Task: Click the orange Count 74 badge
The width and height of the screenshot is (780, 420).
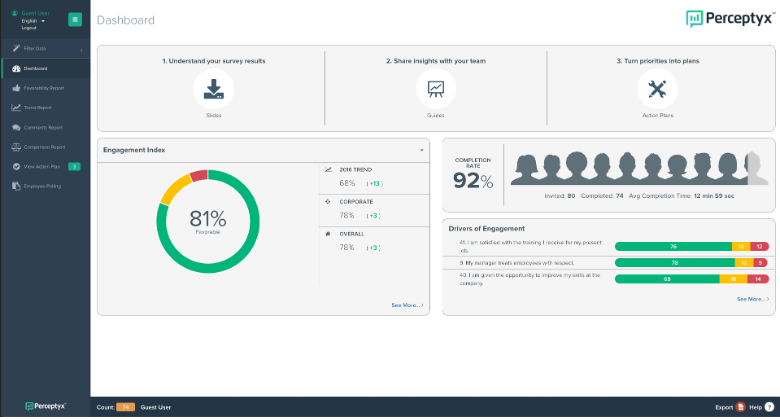Action: pyautogui.click(x=125, y=407)
